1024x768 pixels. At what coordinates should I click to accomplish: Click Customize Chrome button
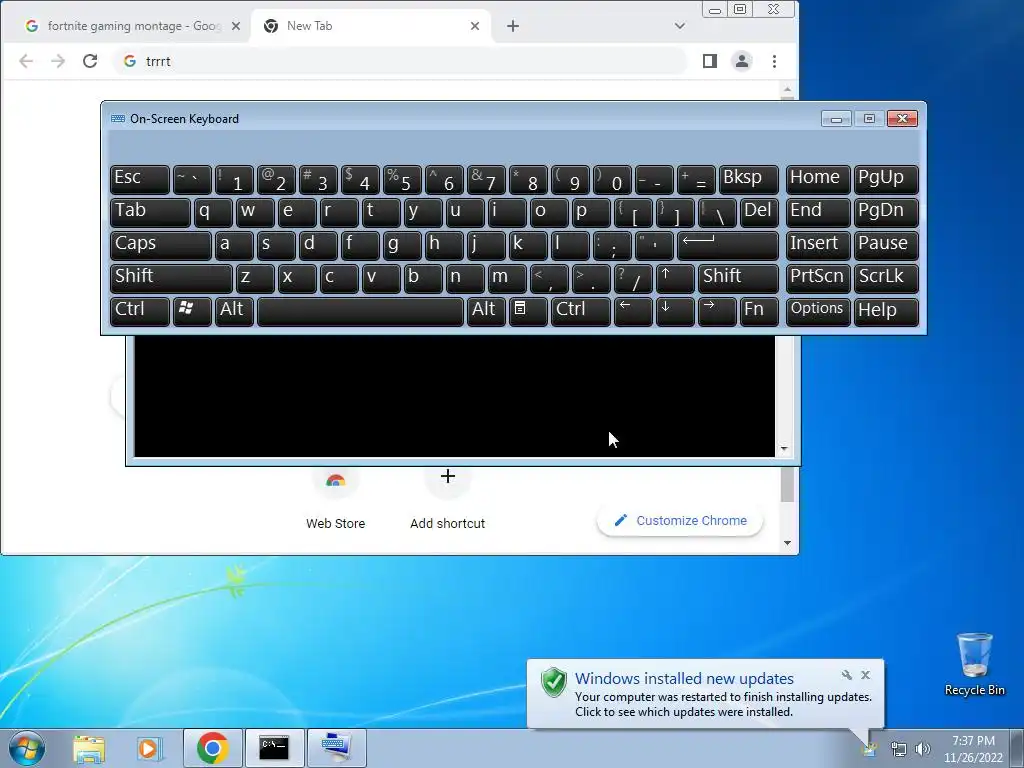click(x=680, y=520)
